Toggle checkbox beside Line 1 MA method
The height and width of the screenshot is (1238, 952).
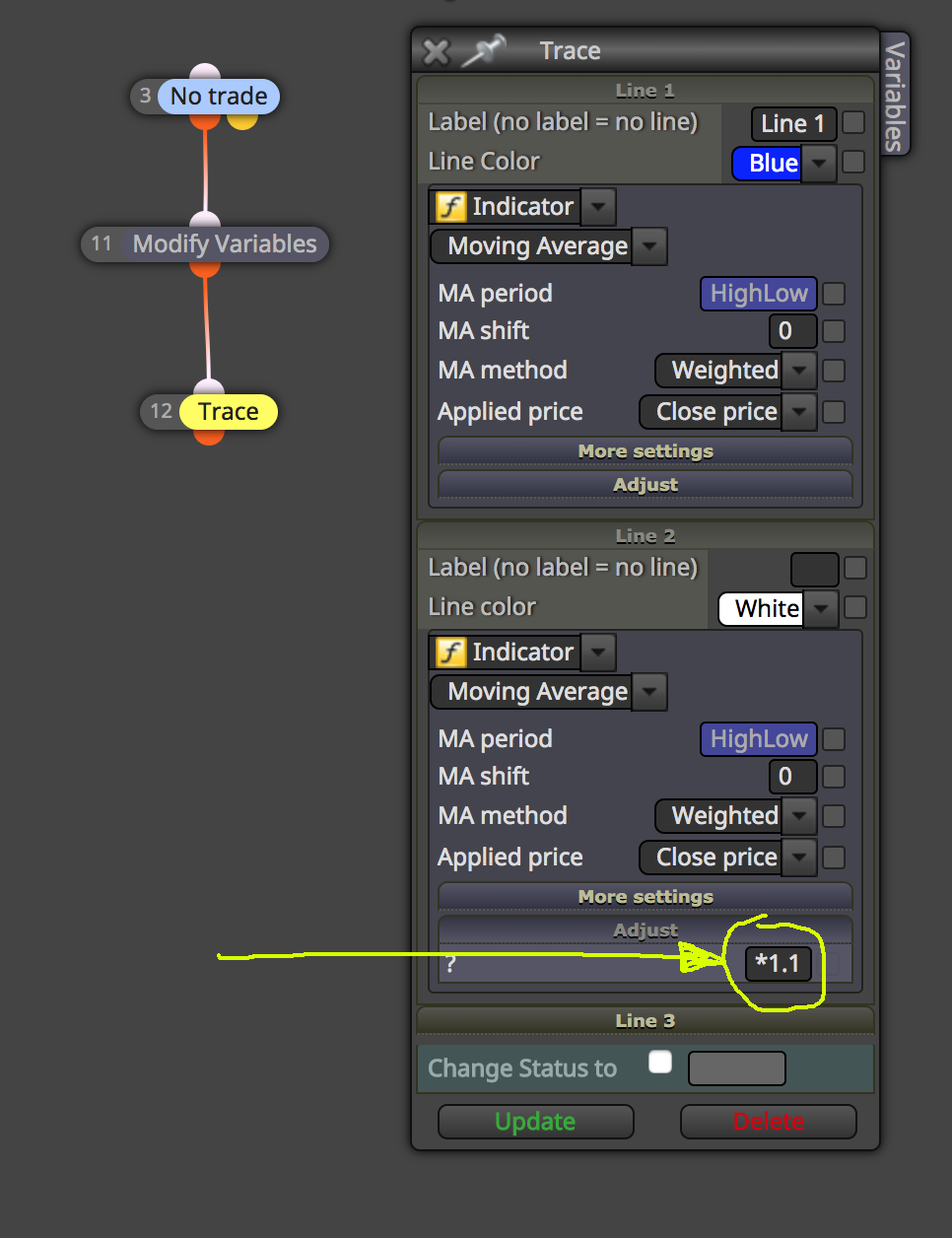tap(834, 371)
